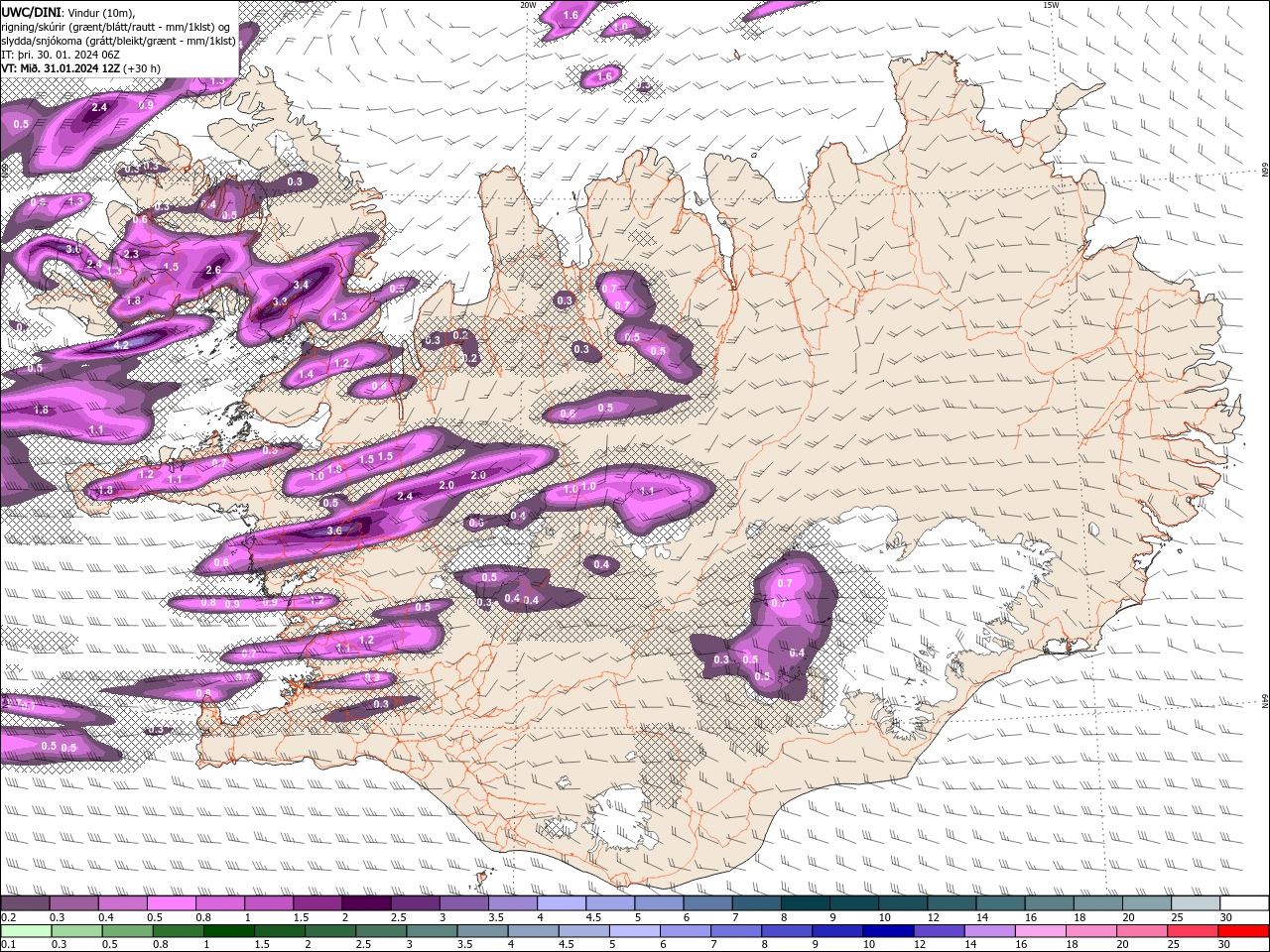1270x952 pixels.
Task: Pick the pure red bottom-row swatch above 30
Action: click(1242, 931)
